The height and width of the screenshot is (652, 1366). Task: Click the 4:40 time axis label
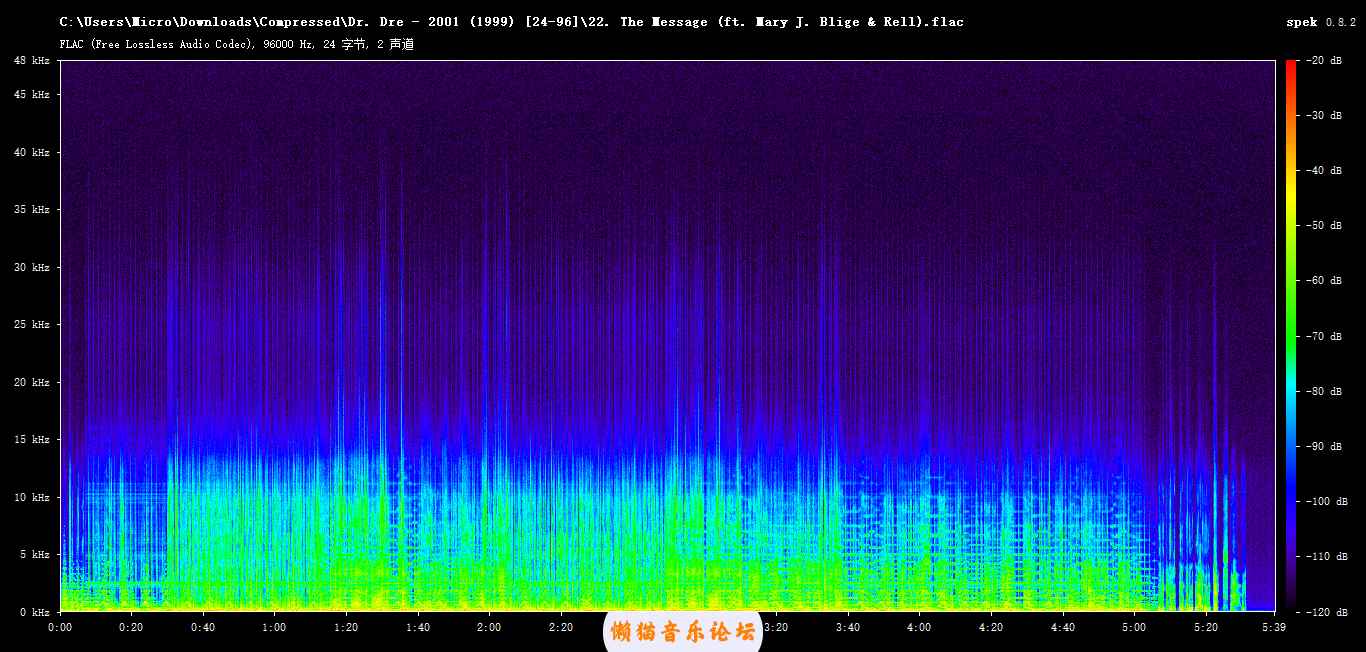pos(1063,628)
